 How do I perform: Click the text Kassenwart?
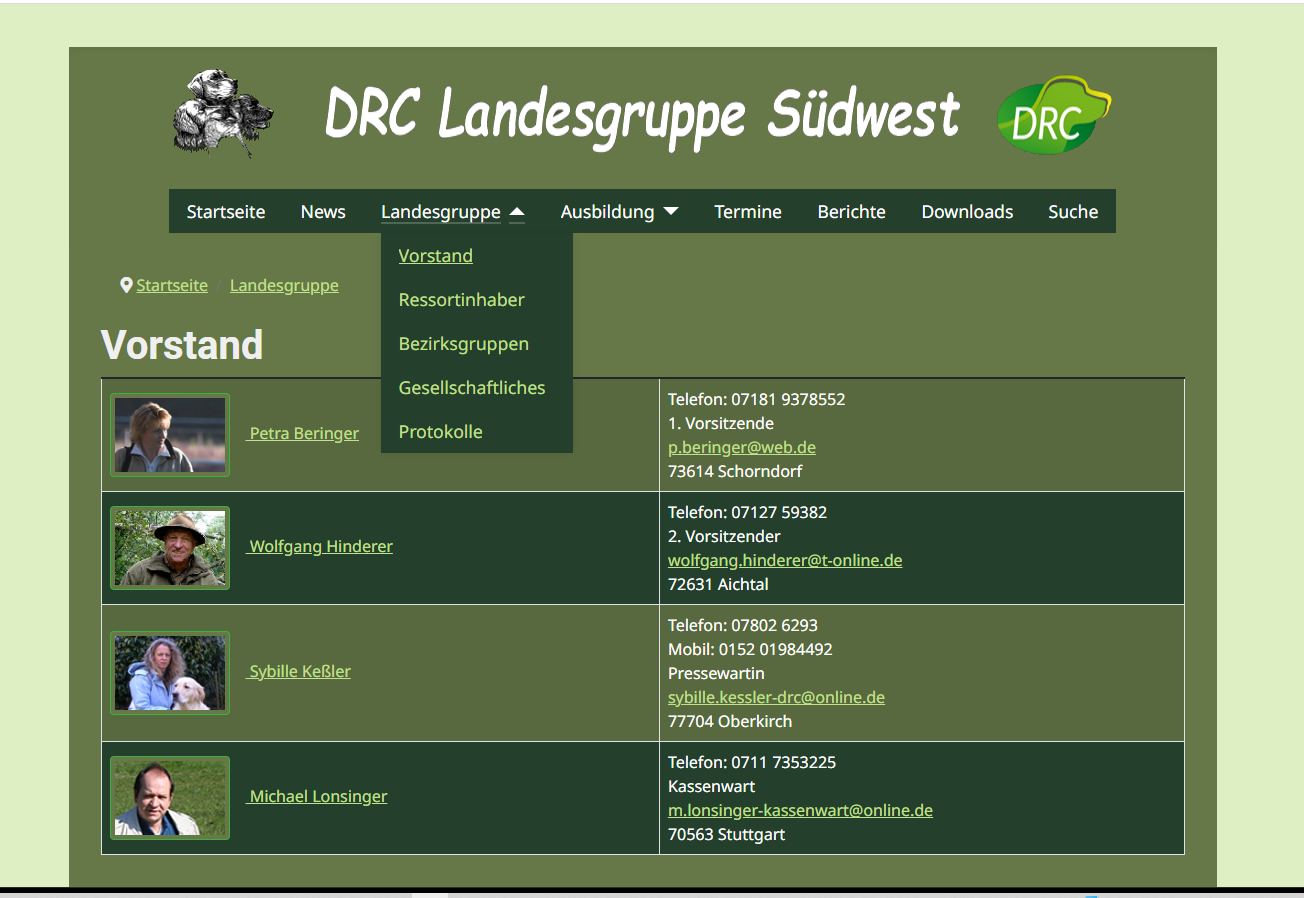[x=712, y=787]
